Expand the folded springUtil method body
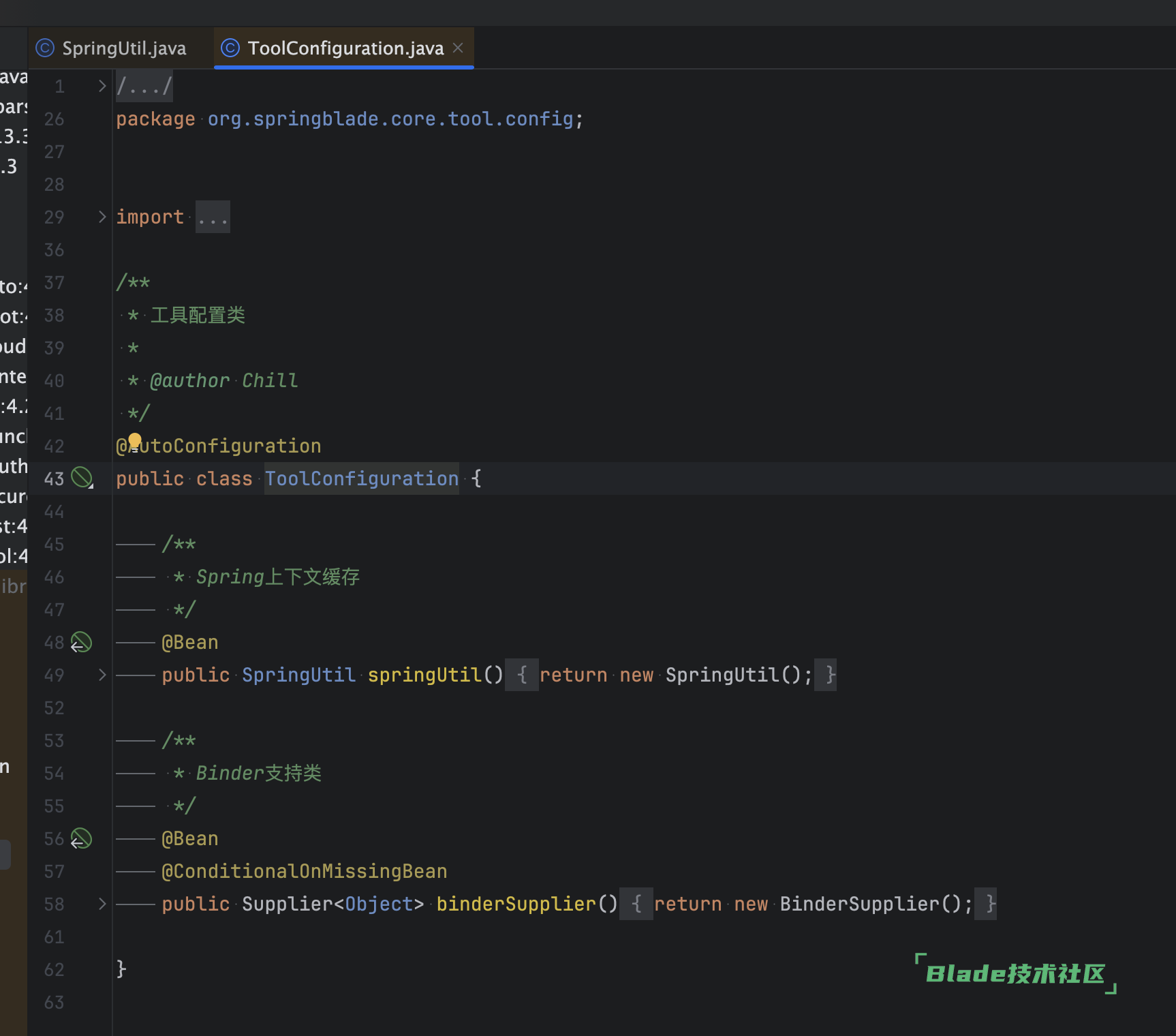1176x1036 pixels. 102,675
